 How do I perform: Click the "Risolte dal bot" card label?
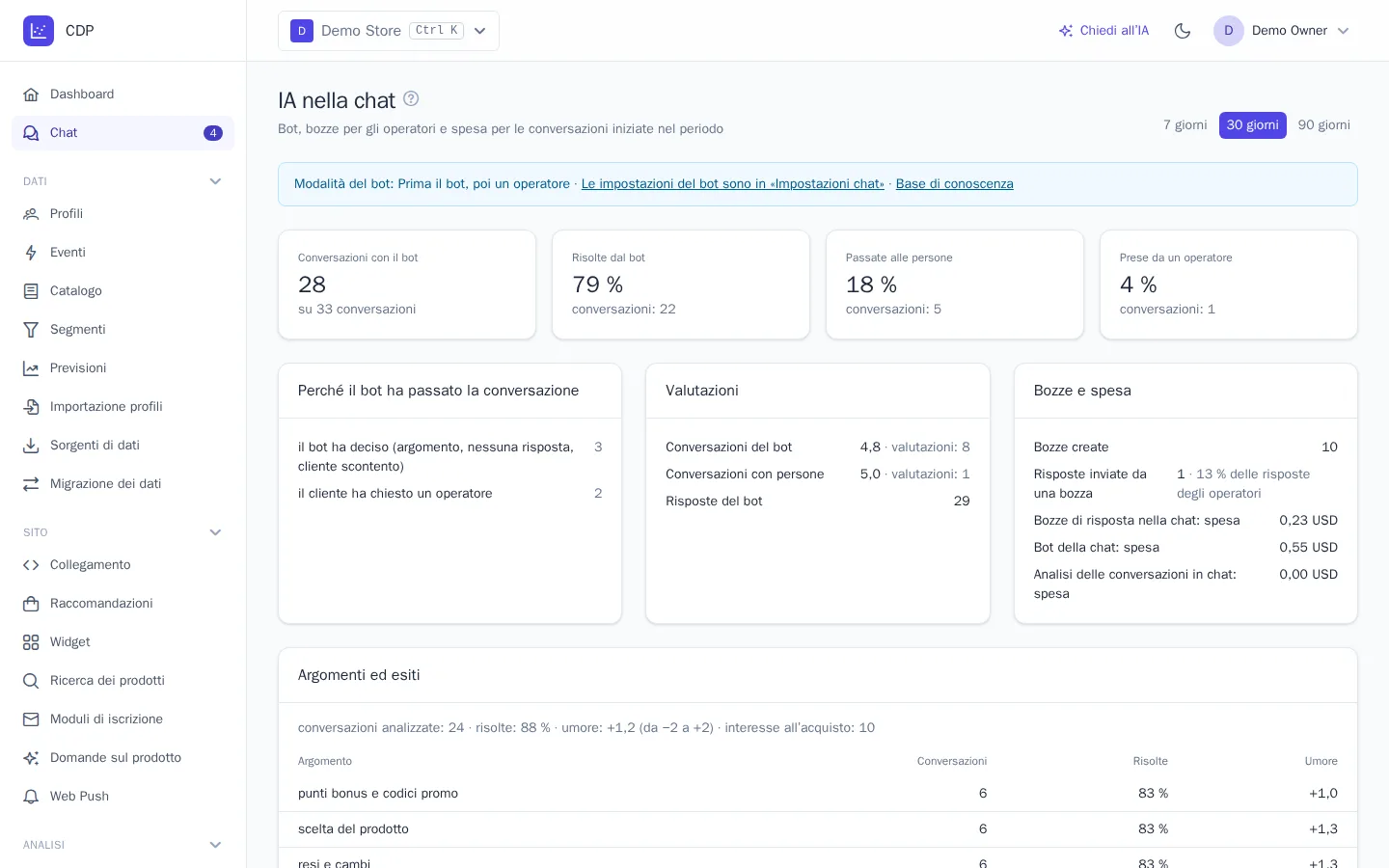(x=609, y=258)
